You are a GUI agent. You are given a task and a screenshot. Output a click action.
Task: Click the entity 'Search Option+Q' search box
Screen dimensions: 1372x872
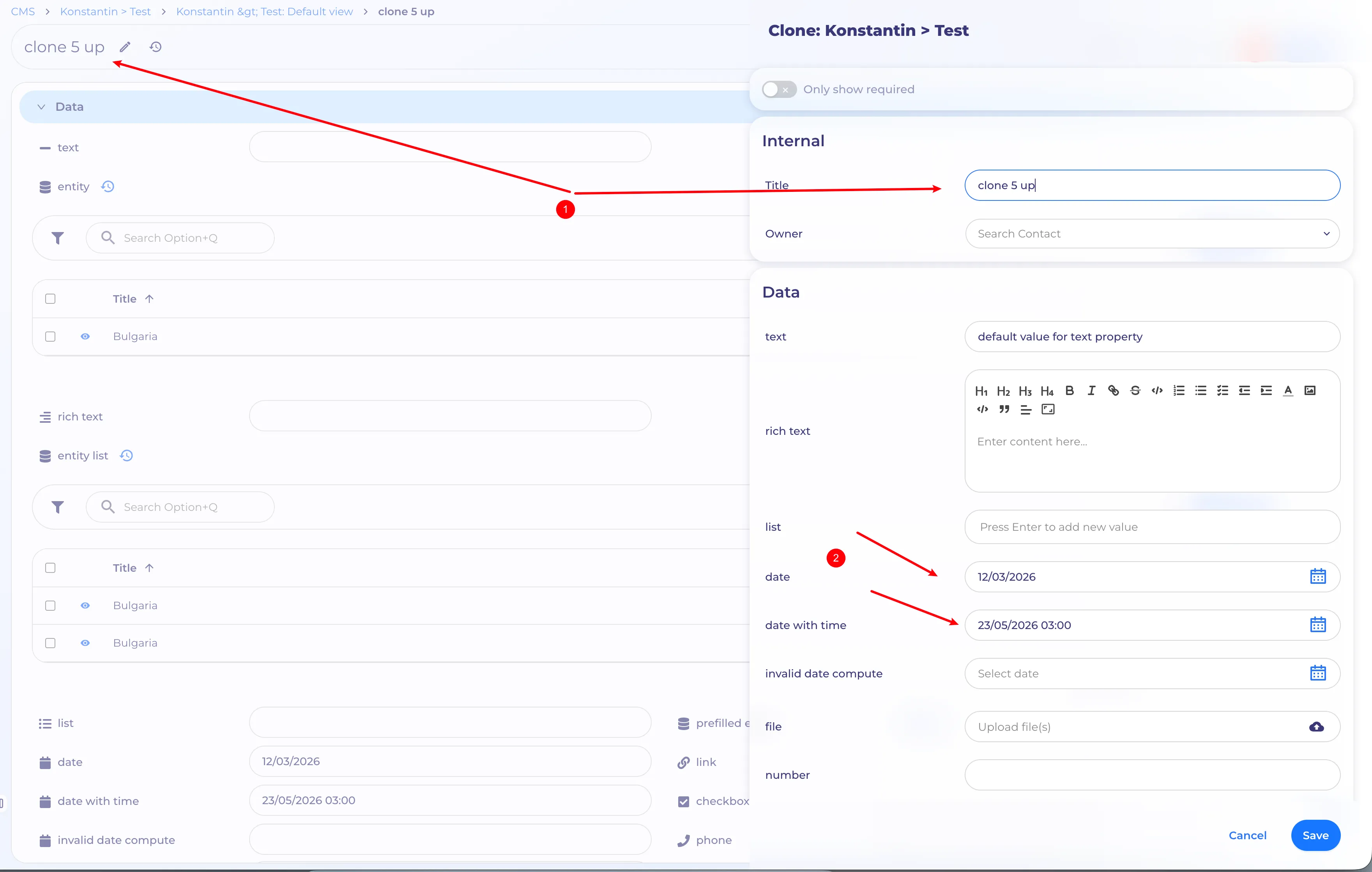point(180,237)
